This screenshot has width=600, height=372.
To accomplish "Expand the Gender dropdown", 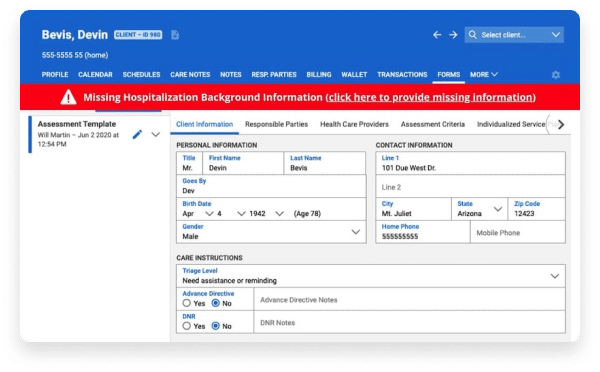I will point(355,232).
